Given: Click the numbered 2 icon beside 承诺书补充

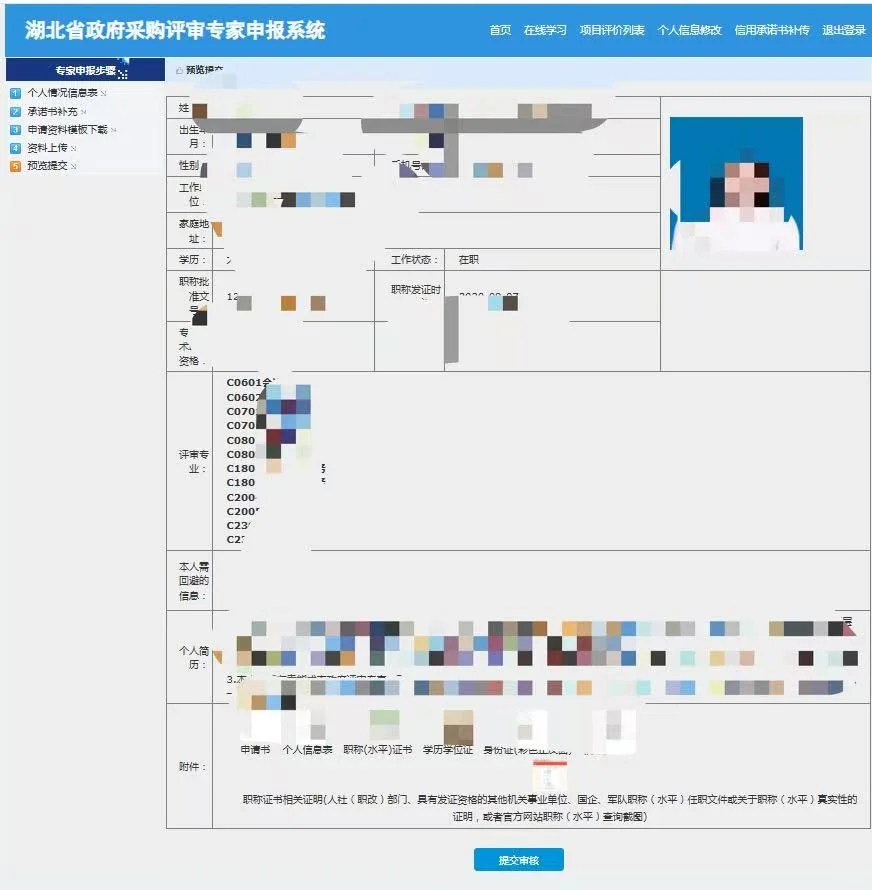Looking at the screenshot, I should point(14,111).
